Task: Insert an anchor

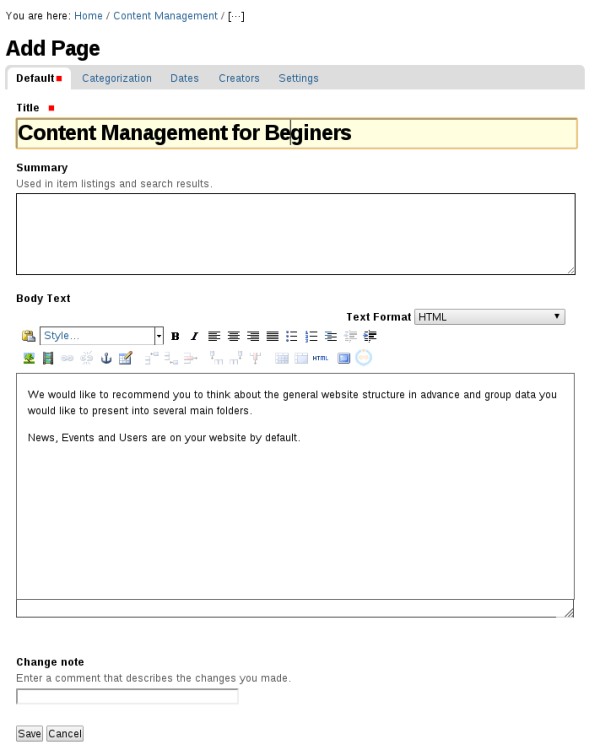Action: point(106,358)
